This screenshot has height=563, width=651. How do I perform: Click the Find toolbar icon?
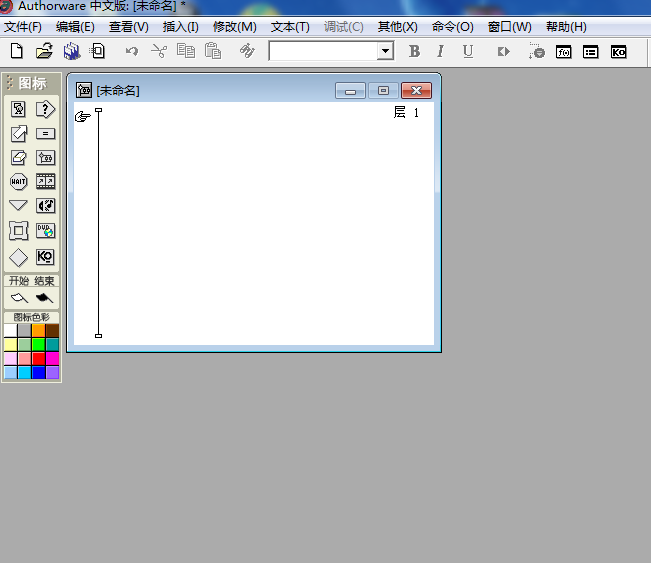click(247, 51)
